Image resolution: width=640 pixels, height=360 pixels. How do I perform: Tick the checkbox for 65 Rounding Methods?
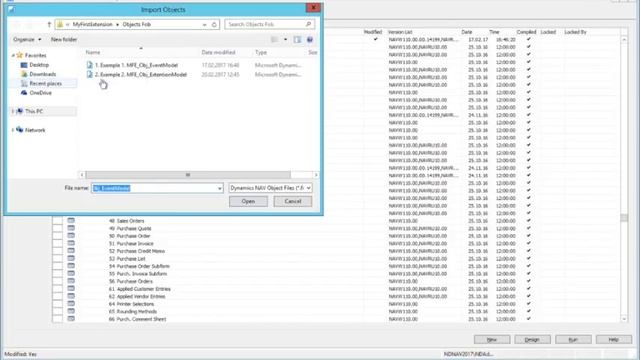58,311
